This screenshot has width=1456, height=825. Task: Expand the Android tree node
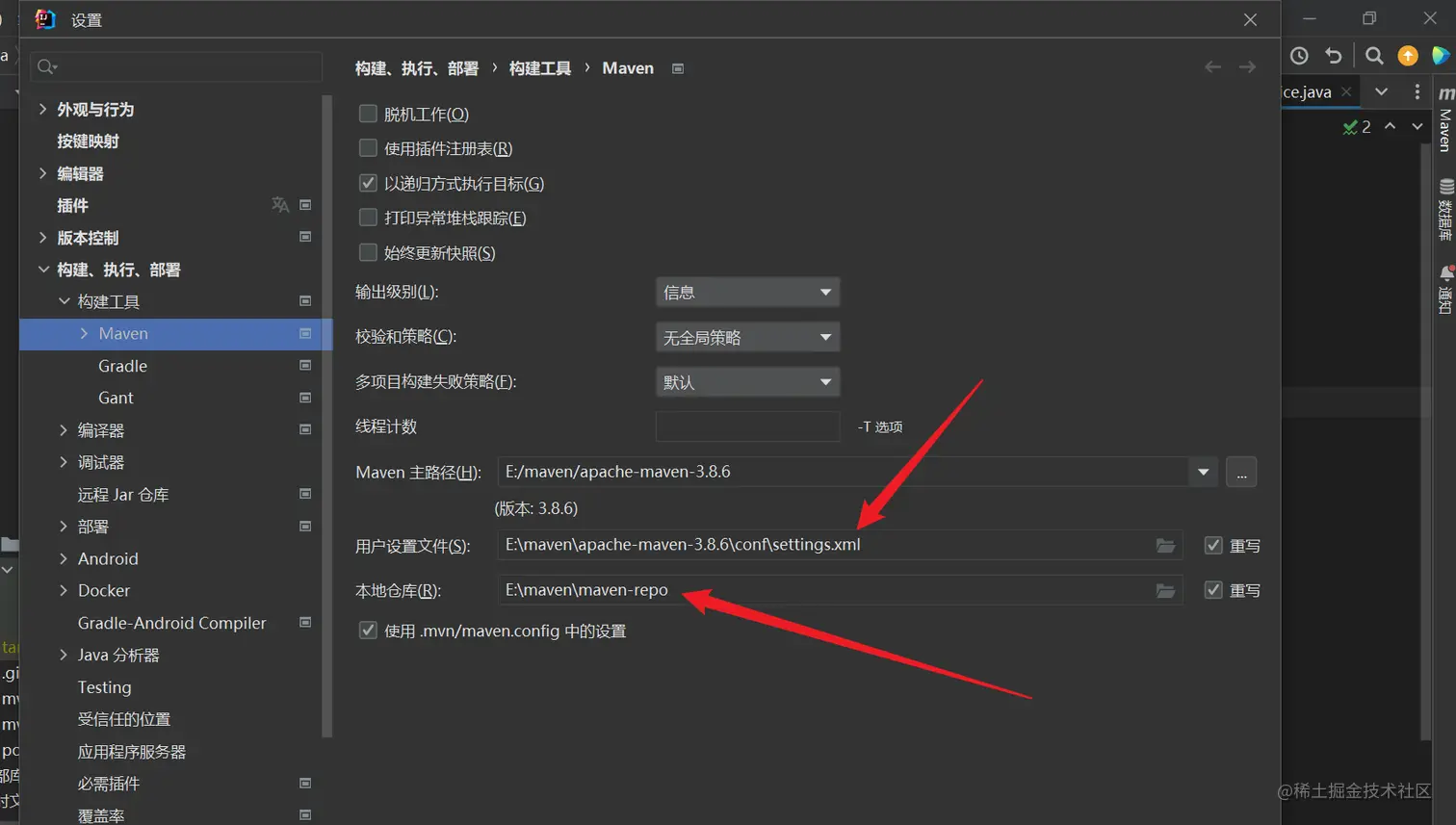[64, 558]
